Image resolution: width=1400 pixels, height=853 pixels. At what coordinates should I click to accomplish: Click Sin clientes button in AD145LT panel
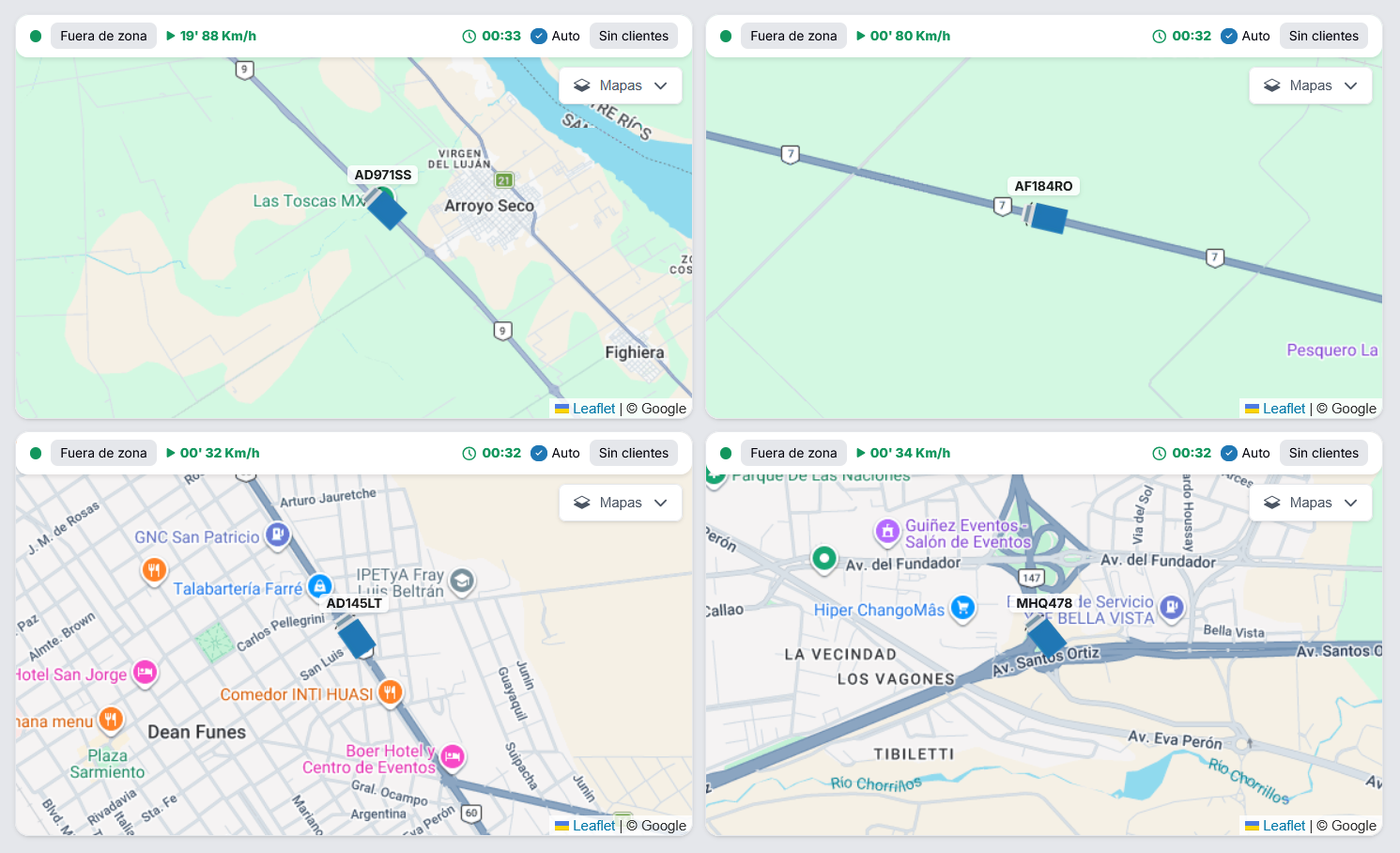pyautogui.click(x=634, y=453)
